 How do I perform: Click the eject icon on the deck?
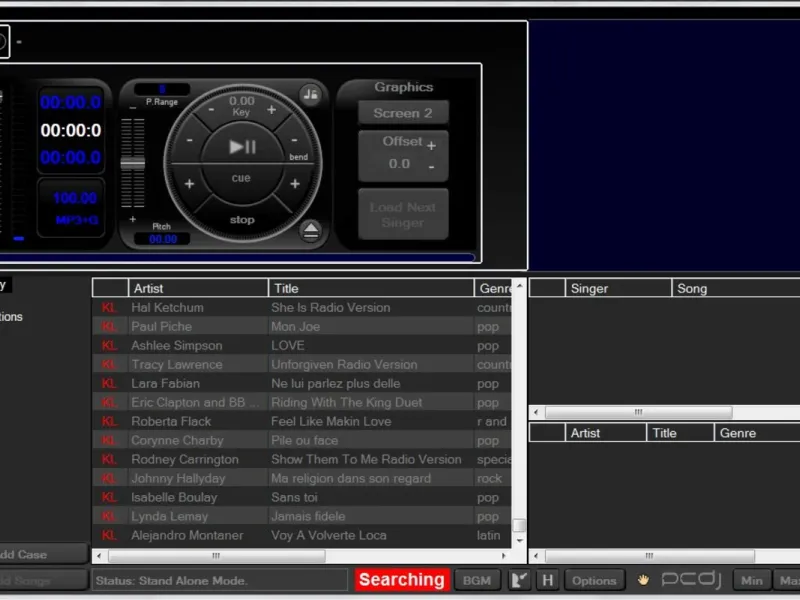tap(311, 231)
